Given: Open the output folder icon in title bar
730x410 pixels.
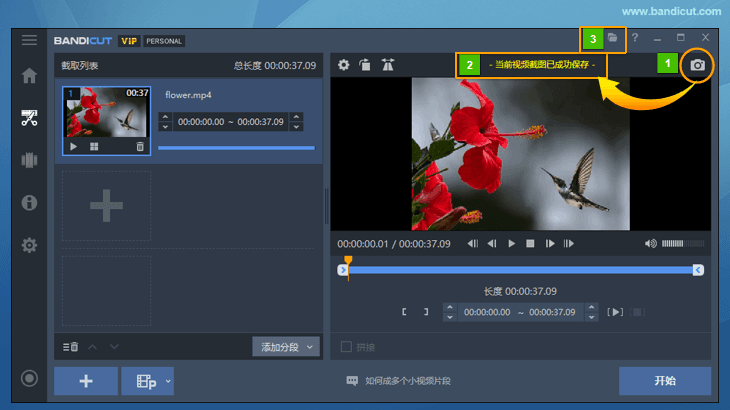Looking at the screenshot, I should 612,38.
